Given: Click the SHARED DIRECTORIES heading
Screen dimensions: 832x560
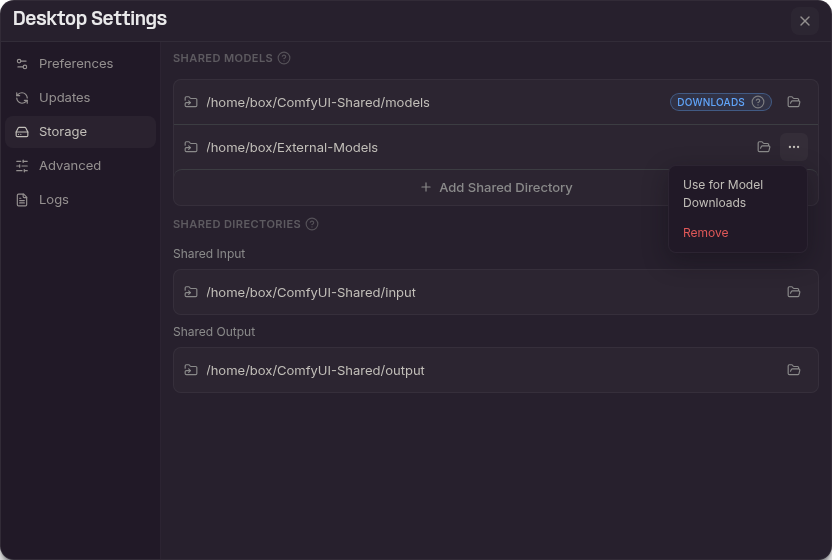Looking at the screenshot, I should coord(237,224).
